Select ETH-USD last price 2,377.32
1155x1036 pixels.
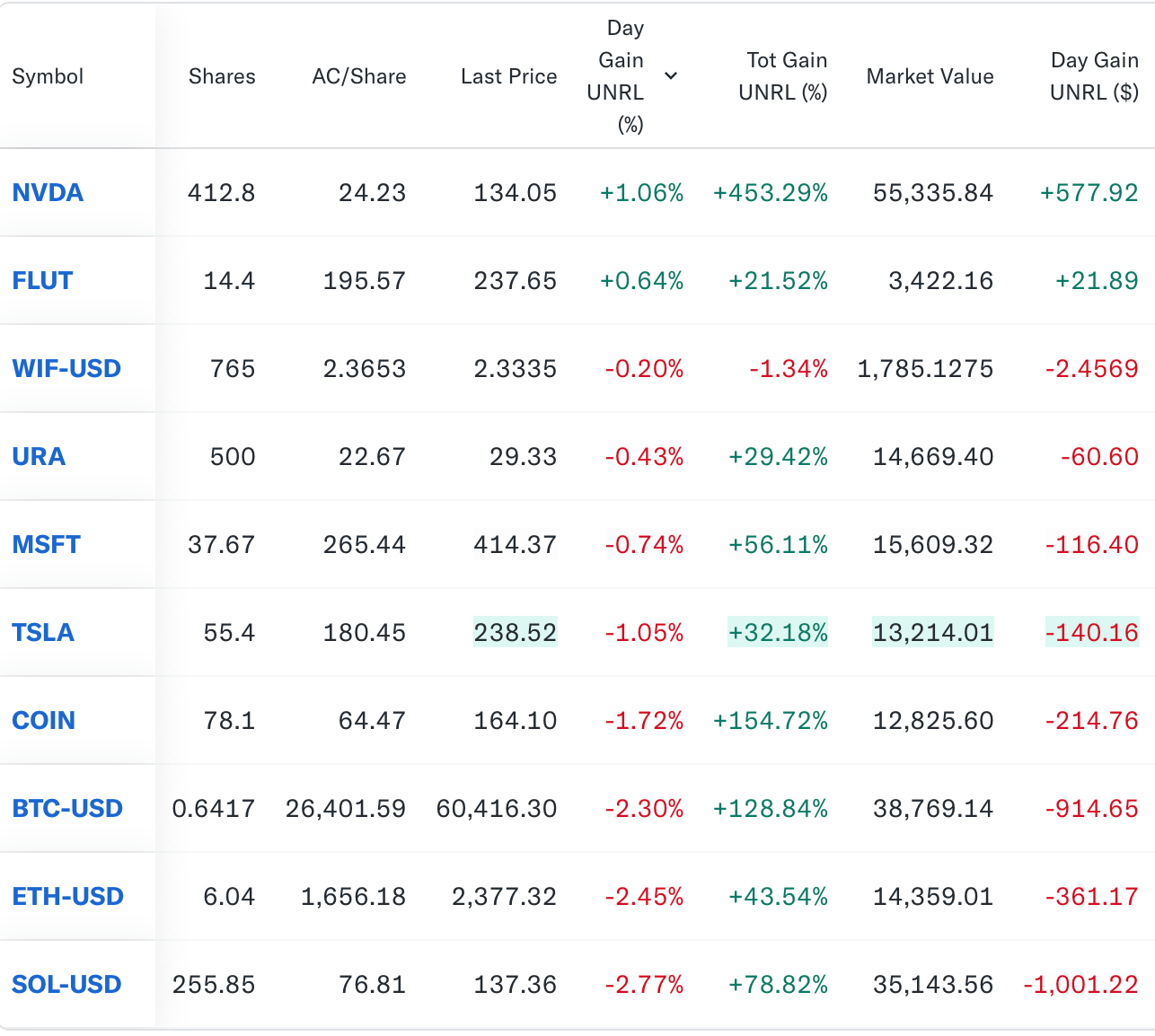click(505, 897)
